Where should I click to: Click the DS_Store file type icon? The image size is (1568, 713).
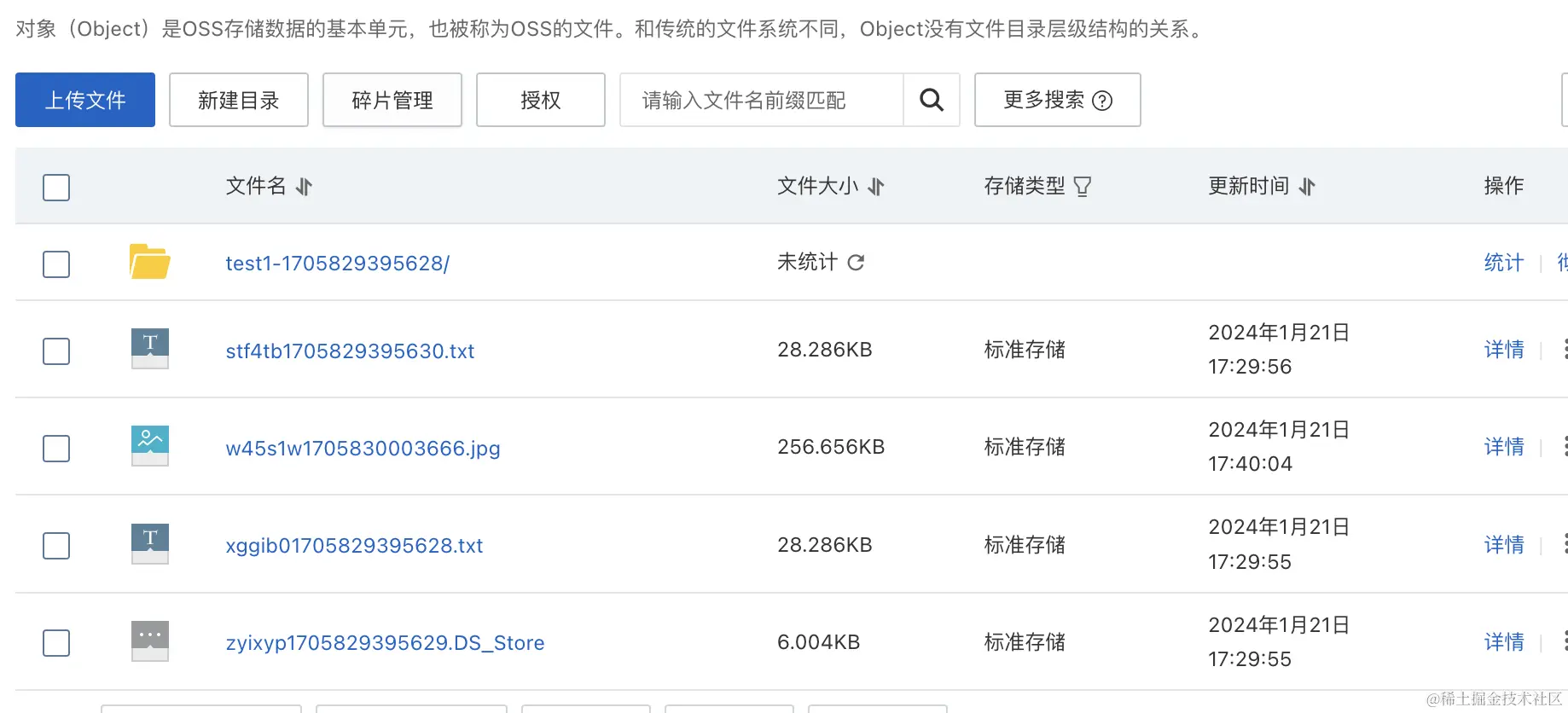point(150,641)
